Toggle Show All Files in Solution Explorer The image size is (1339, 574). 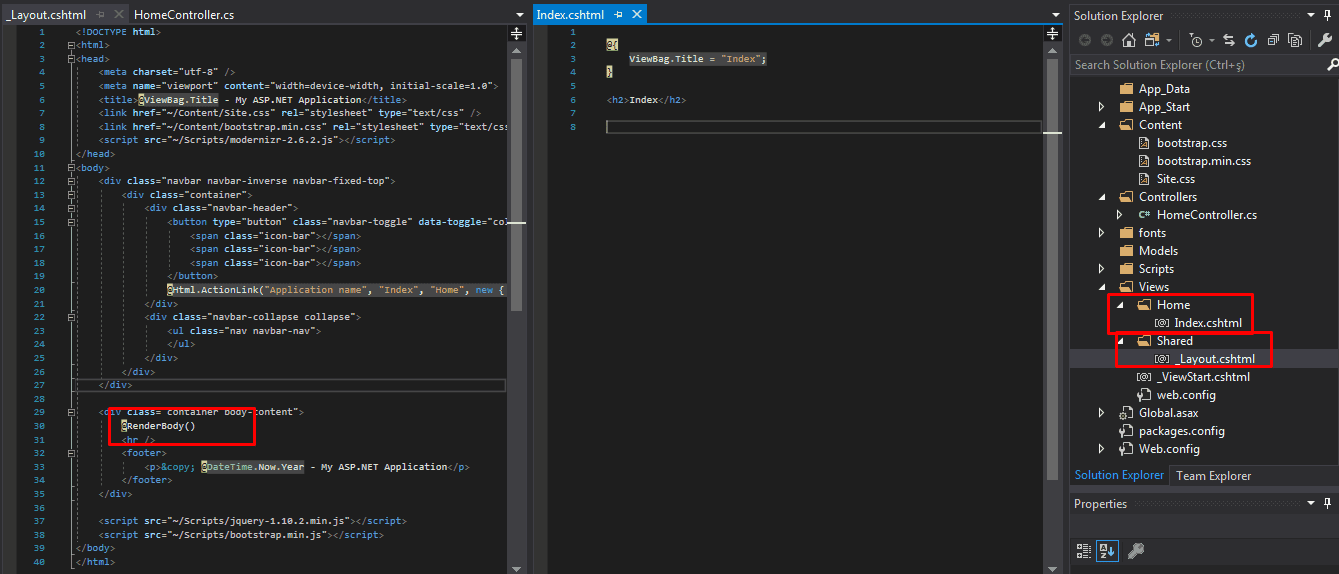point(1295,40)
